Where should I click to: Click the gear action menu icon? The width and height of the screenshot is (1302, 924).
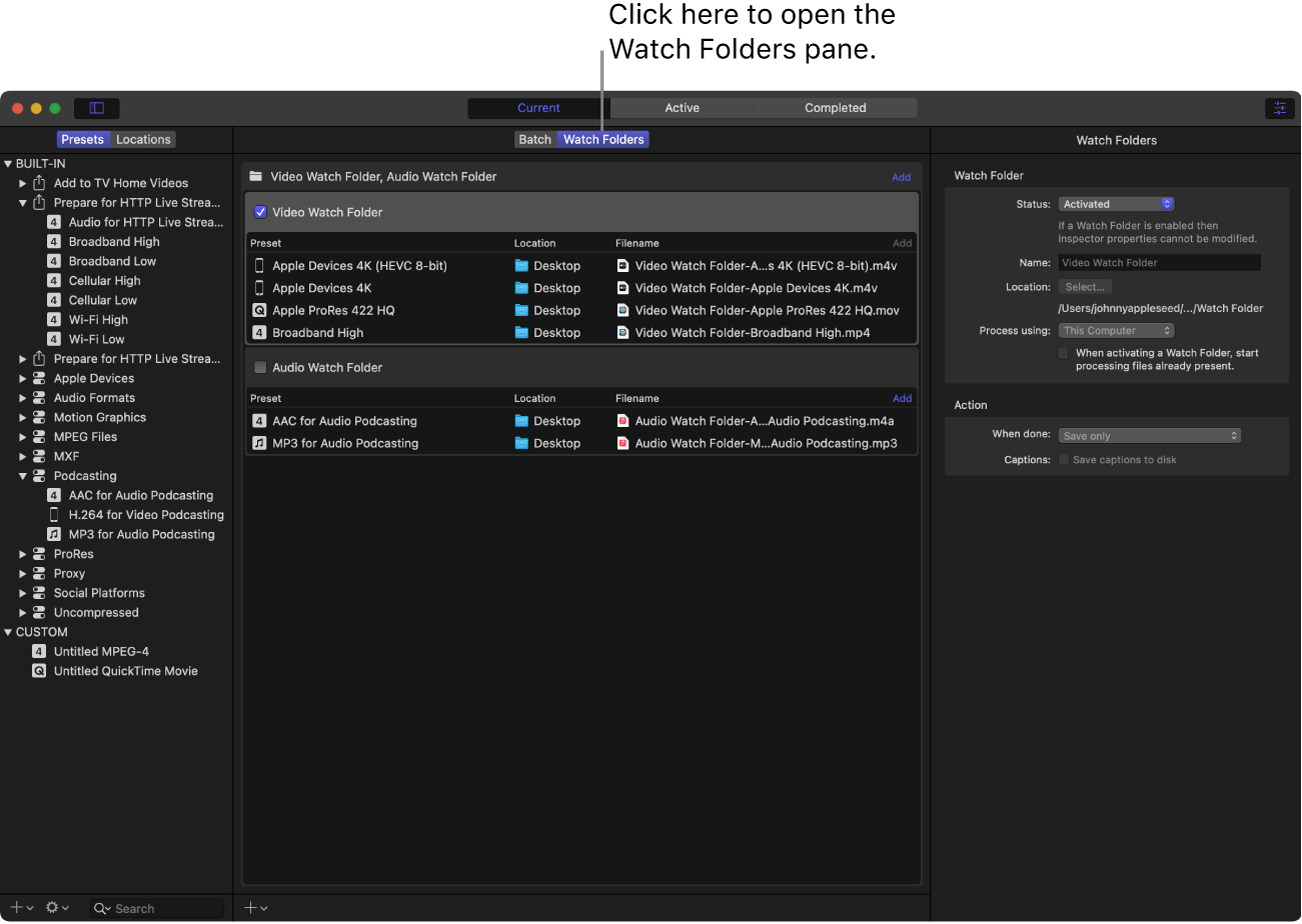point(53,908)
